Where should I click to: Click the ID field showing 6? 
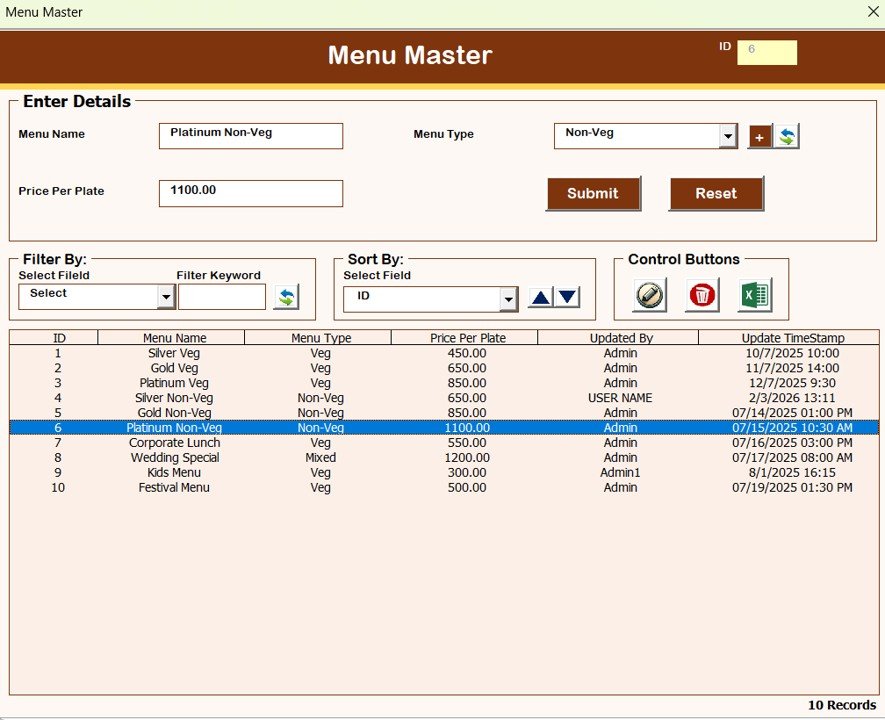(x=766, y=52)
